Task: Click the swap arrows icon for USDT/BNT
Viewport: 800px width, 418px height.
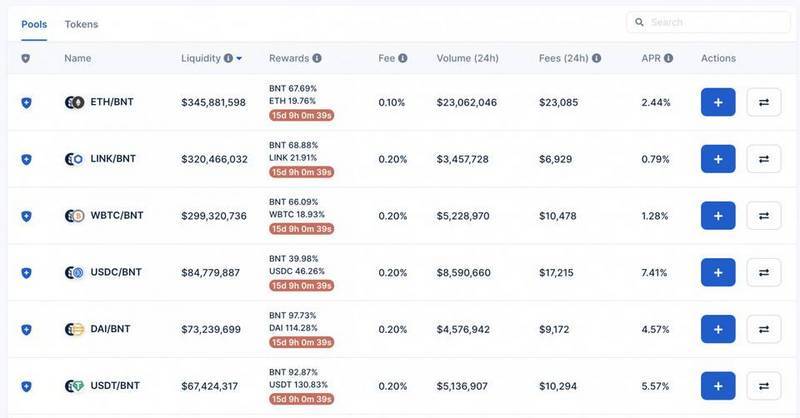Action: 764,386
